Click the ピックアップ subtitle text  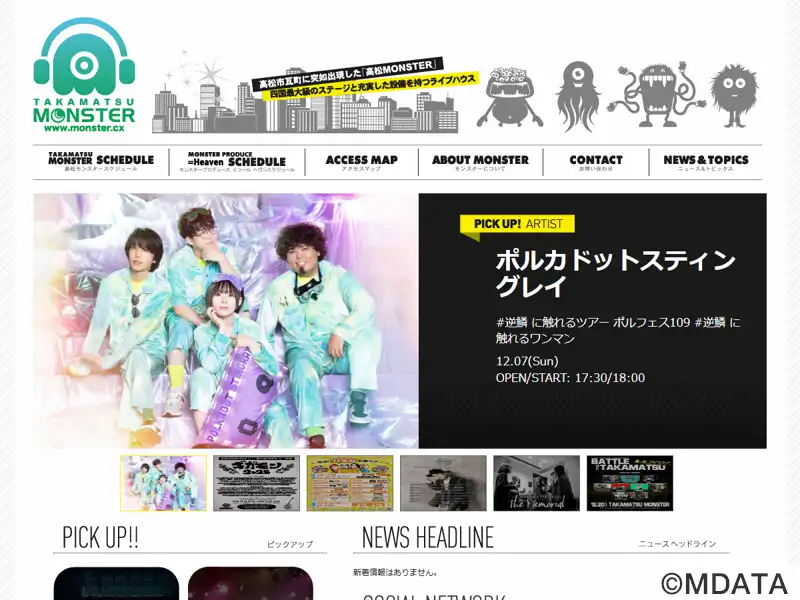290,544
